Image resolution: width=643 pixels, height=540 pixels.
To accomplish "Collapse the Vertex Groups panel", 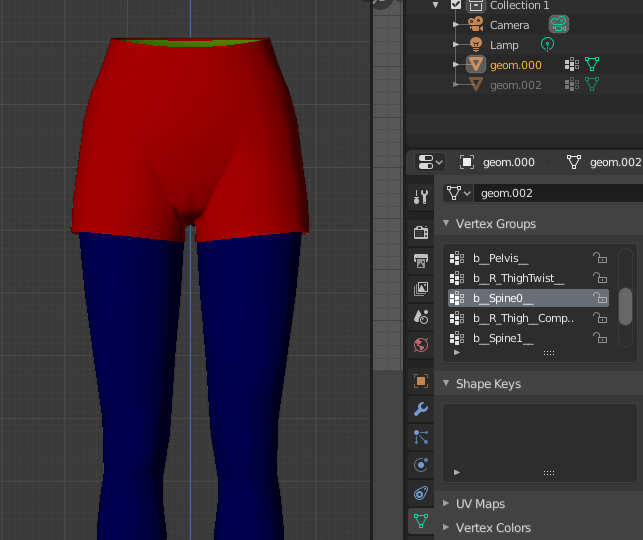I will point(446,223).
